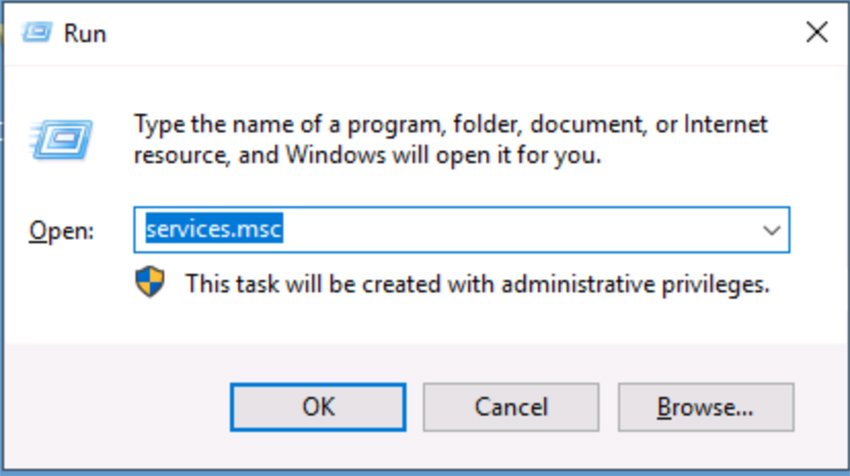Expand the Open command history dropdown
The height and width of the screenshot is (476, 850).
pos(771,230)
